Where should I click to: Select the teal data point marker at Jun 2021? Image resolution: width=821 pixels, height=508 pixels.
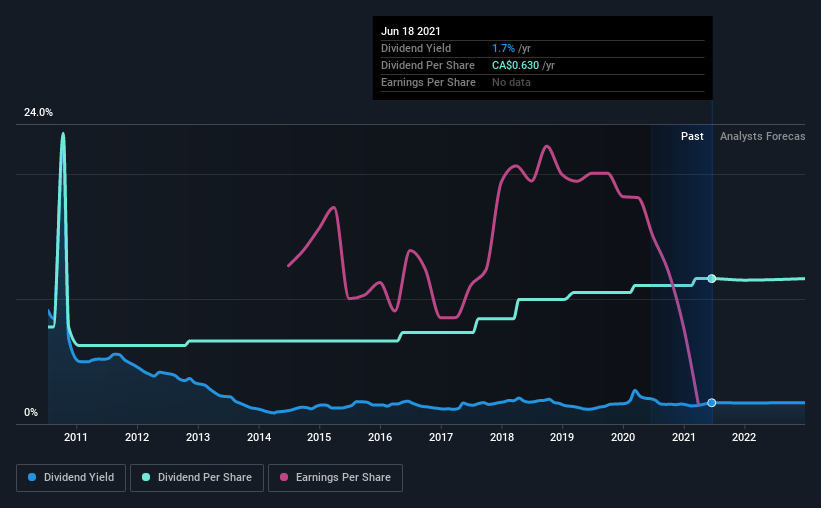point(712,279)
